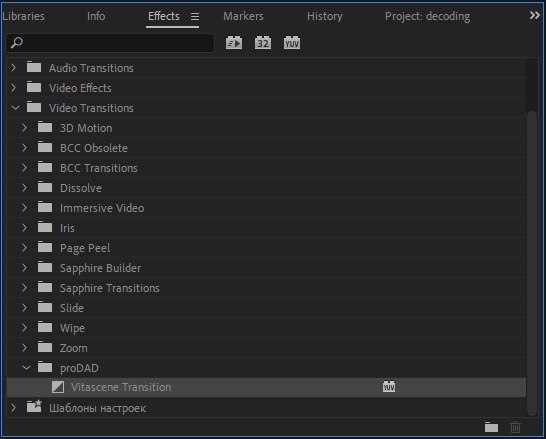The width and height of the screenshot is (546, 439).
Task: Expand the Sapphire Builder folder
Action: point(24,268)
